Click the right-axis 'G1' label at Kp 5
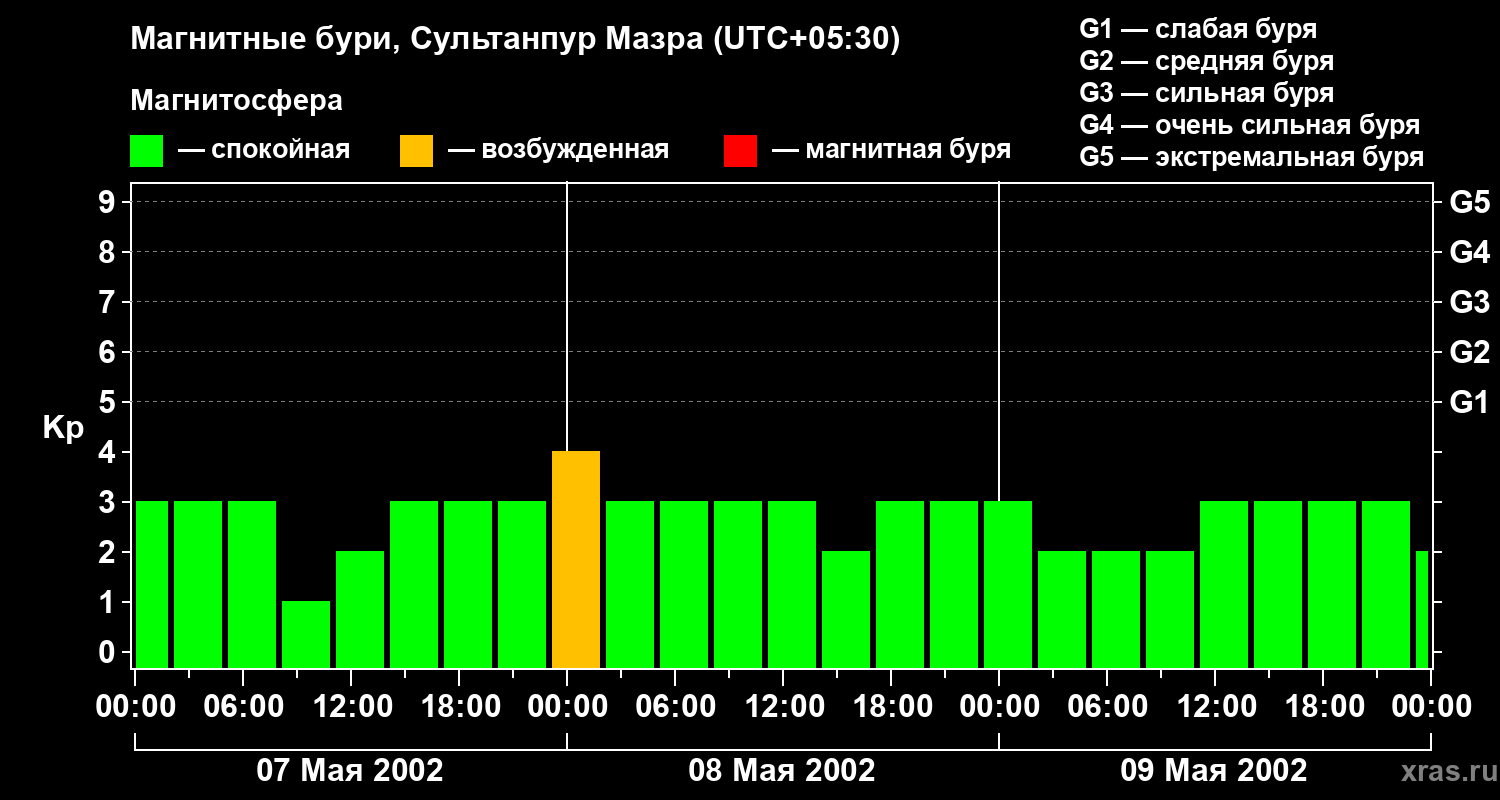Image resolution: width=1500 pixels, height=800 pixels. tap(1469, 403)
